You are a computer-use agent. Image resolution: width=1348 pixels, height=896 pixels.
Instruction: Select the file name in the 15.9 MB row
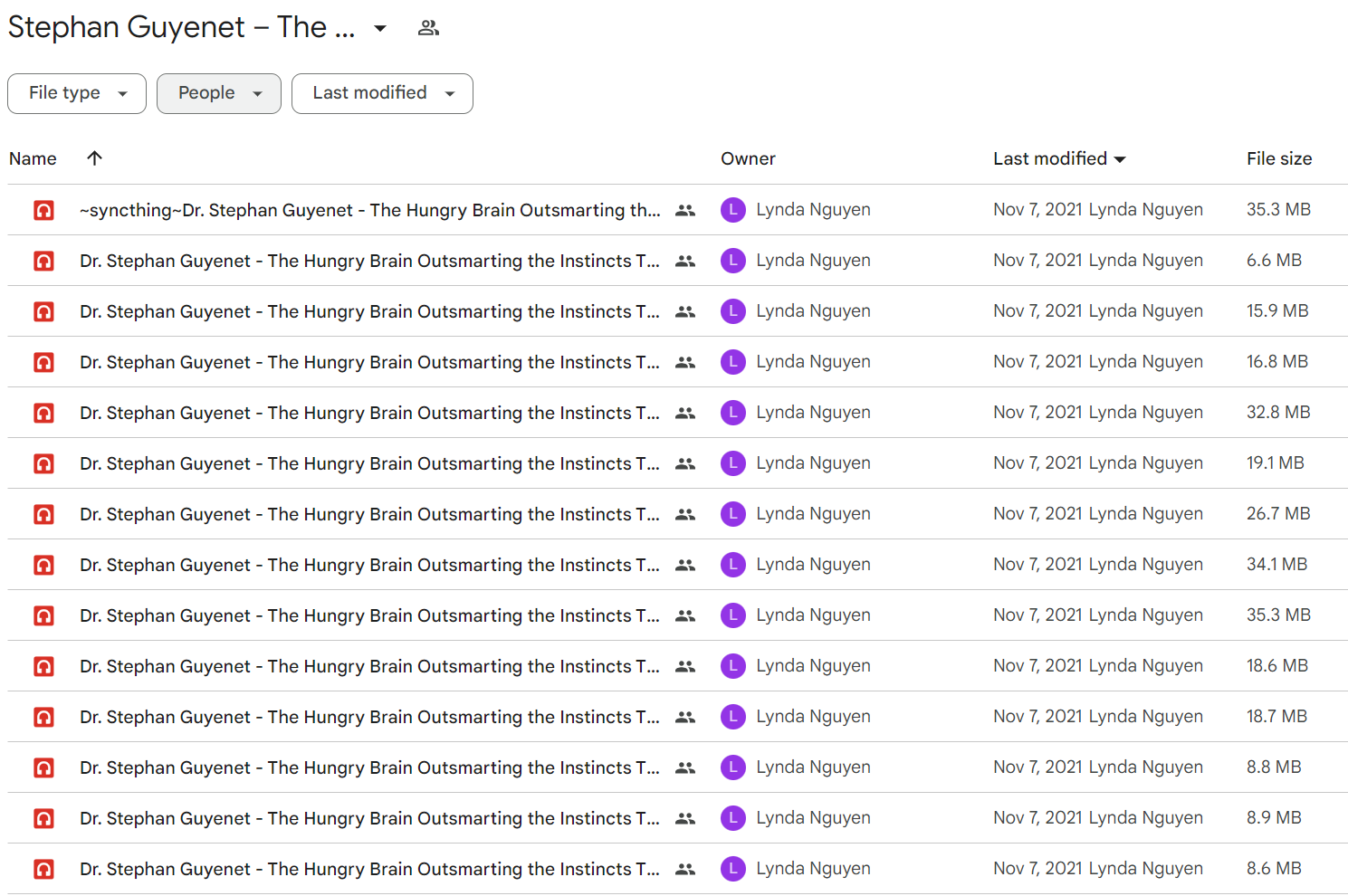point(370,311)
